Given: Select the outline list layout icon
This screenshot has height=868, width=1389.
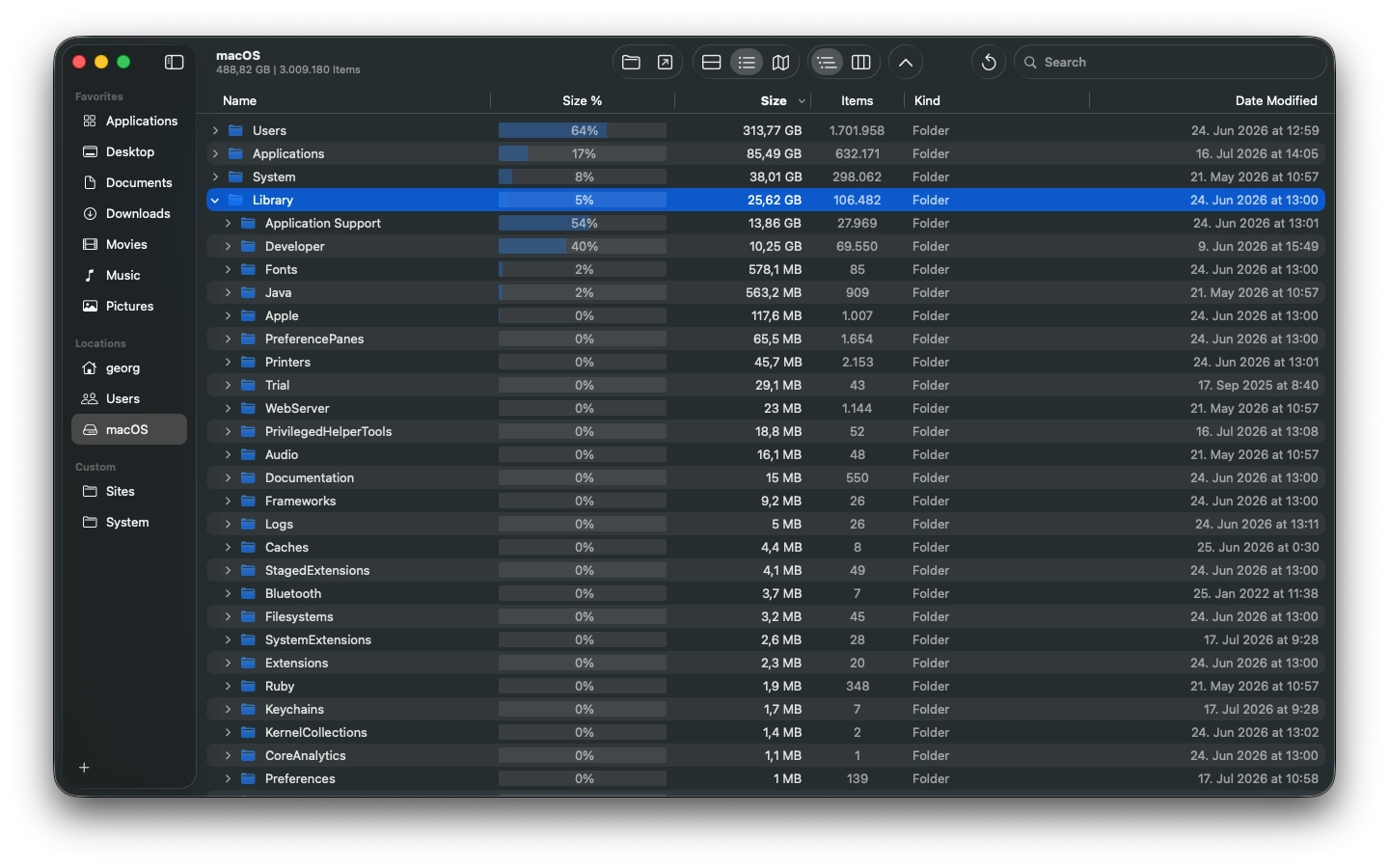Looking at the screenshot, I should click(827, 62).
